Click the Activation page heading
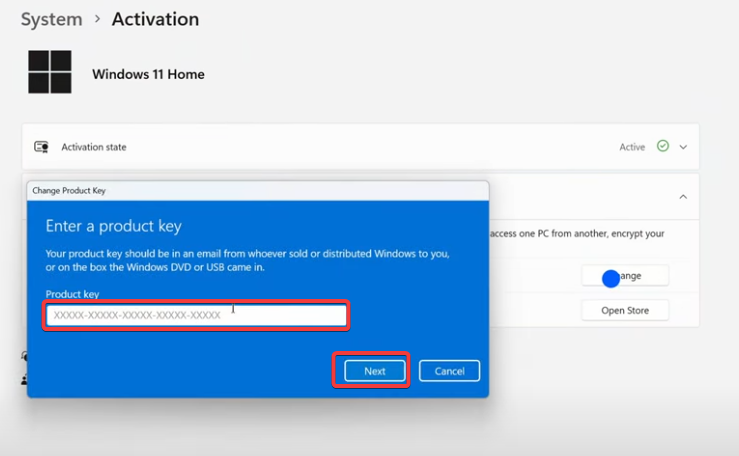This screenshot has height=456, width=739. (x=156, y=19)
